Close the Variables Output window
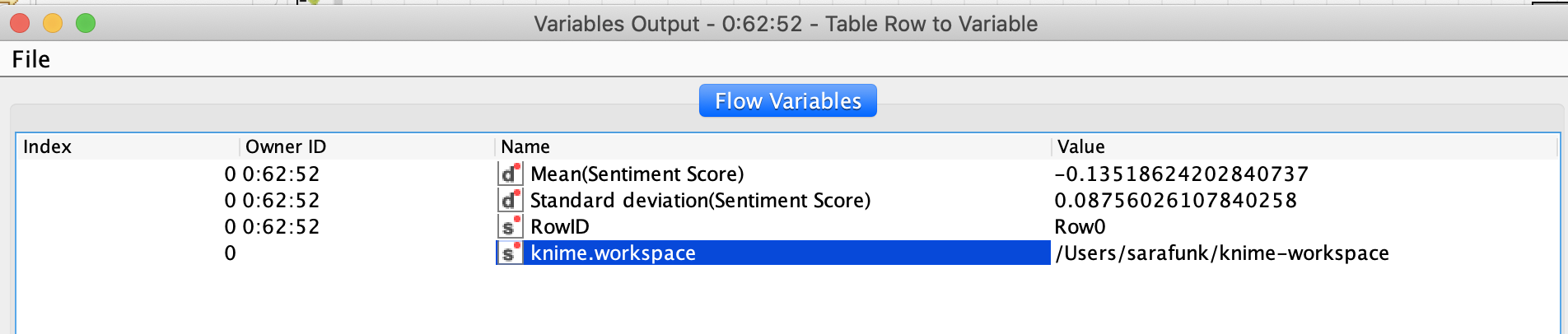This screenshot has height=334, width=1568. pos(20,24)
